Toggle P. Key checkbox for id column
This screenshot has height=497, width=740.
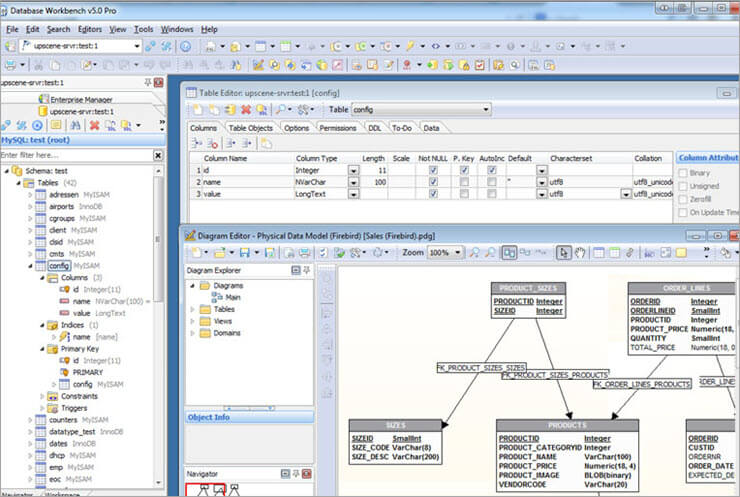[x=464, y=170]
